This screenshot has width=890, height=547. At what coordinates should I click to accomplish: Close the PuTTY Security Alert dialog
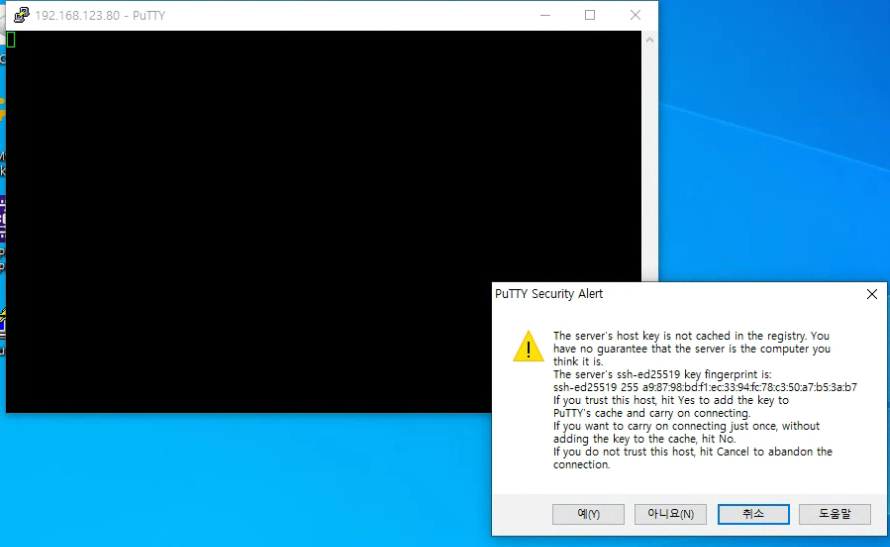872,294
